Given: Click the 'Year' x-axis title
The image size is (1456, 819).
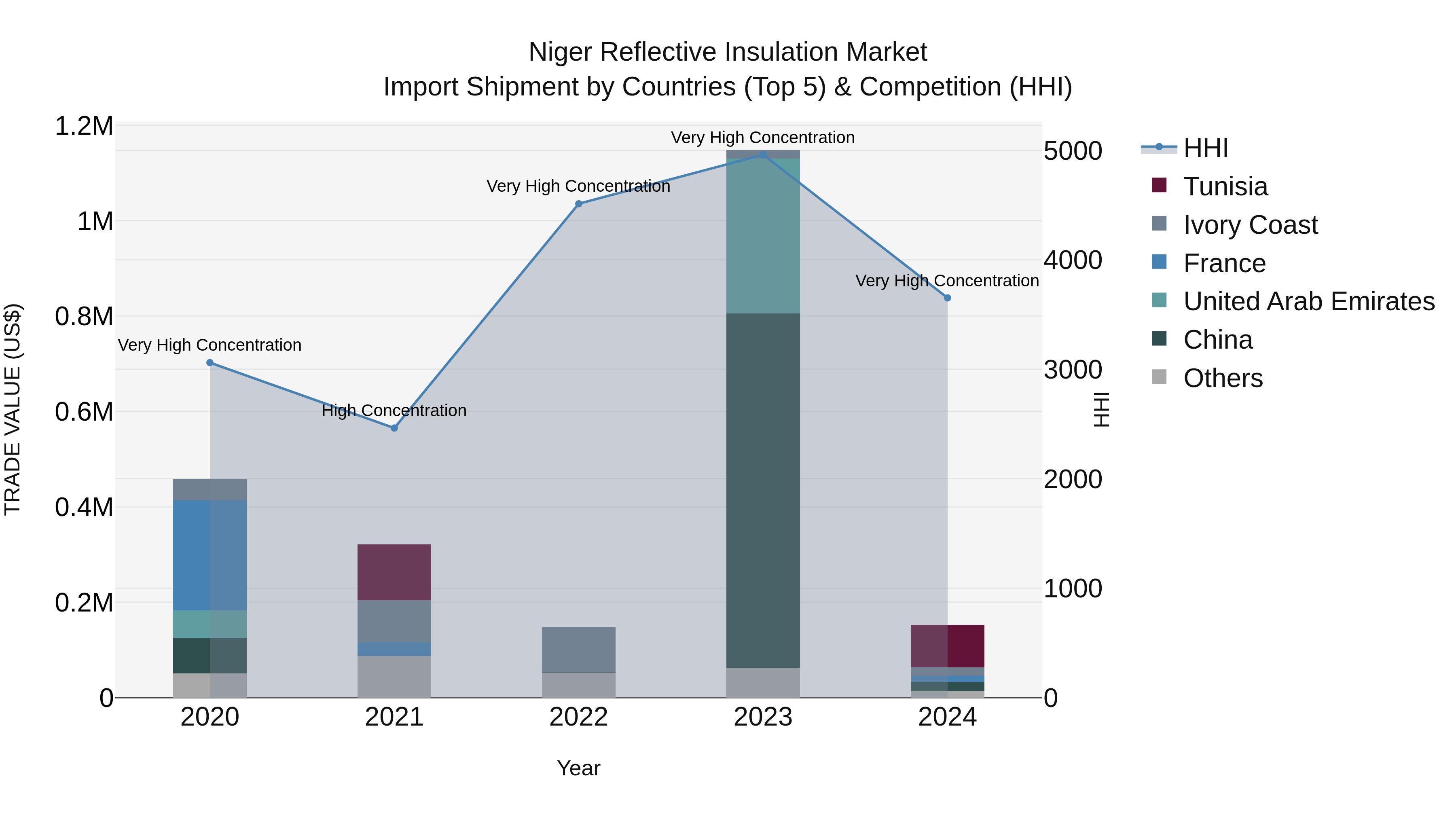Looking at the screenshot, I should pyautogui.click(x=579, y=768).
